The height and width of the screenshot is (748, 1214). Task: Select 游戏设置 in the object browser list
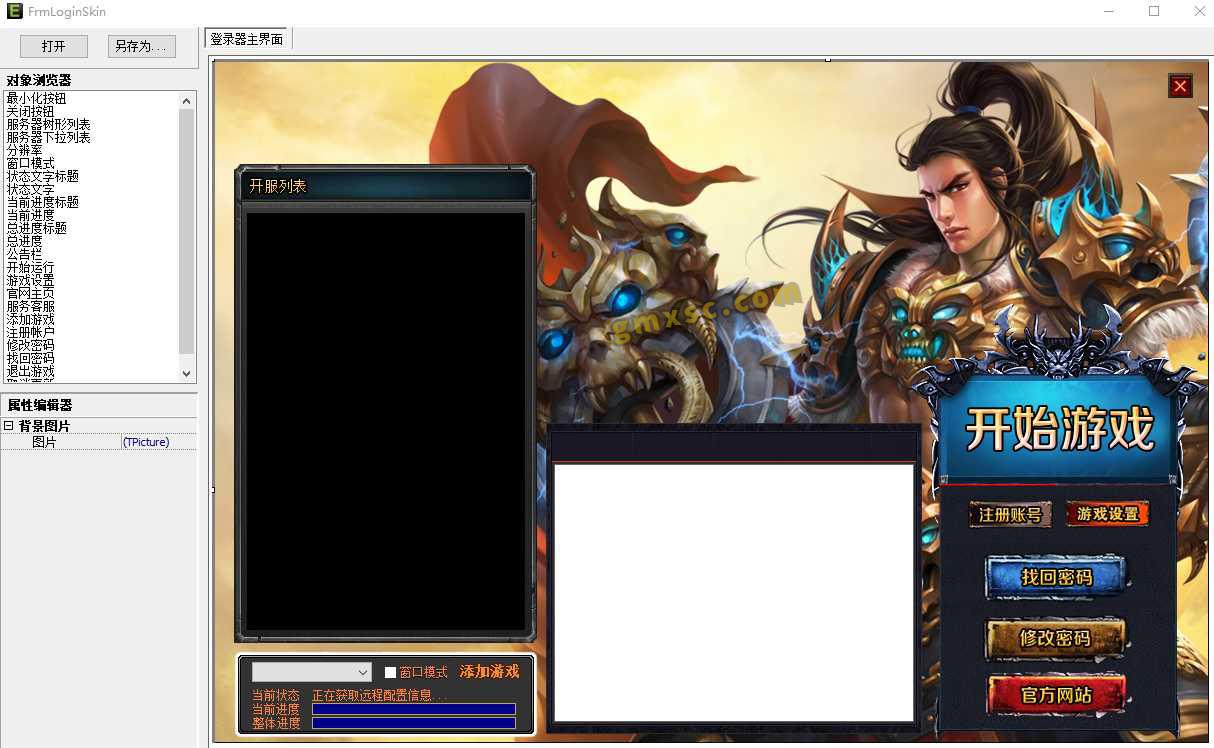coord(30,280)
